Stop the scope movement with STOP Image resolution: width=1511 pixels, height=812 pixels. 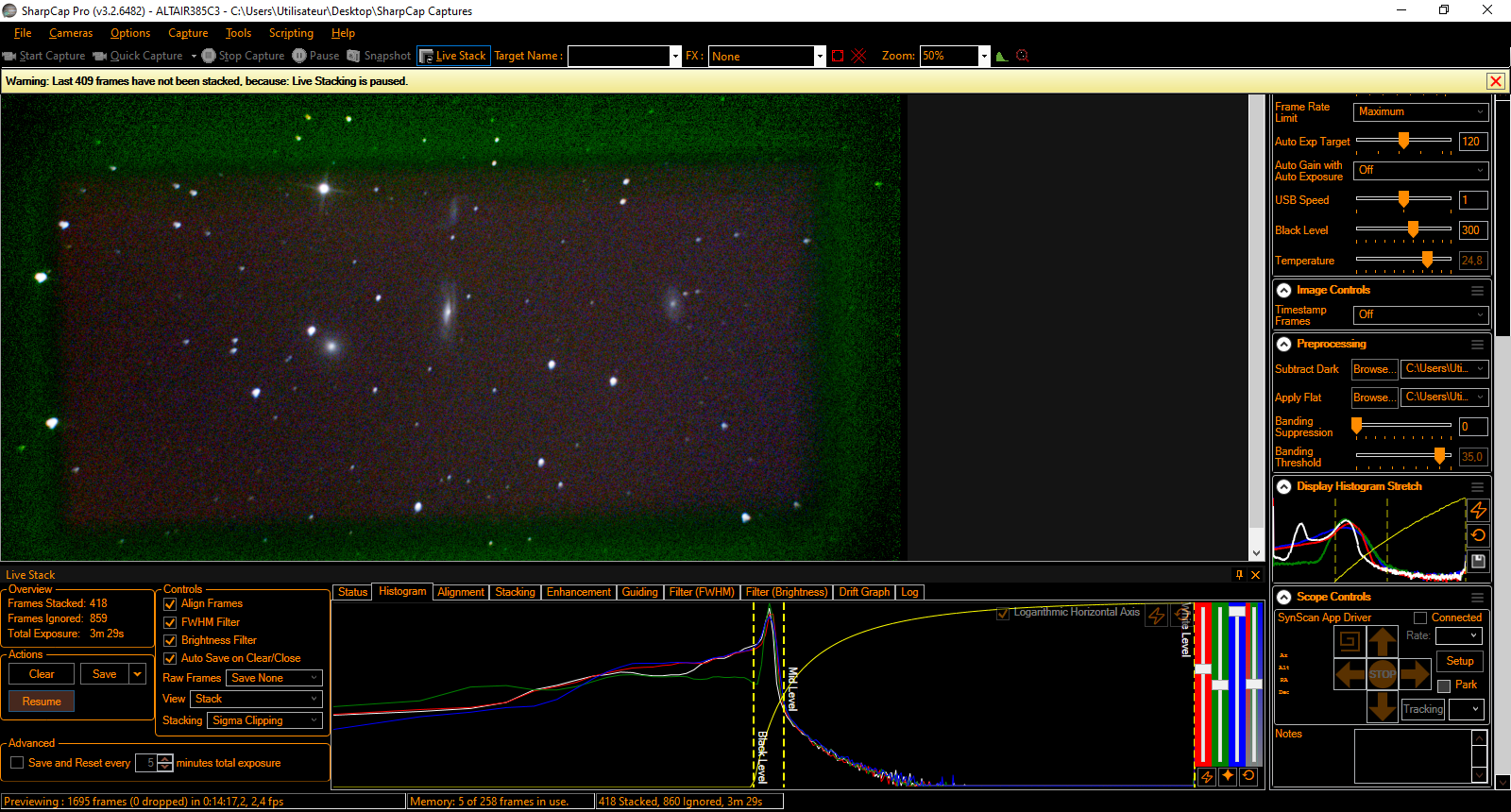click(x=1383, y=674)
